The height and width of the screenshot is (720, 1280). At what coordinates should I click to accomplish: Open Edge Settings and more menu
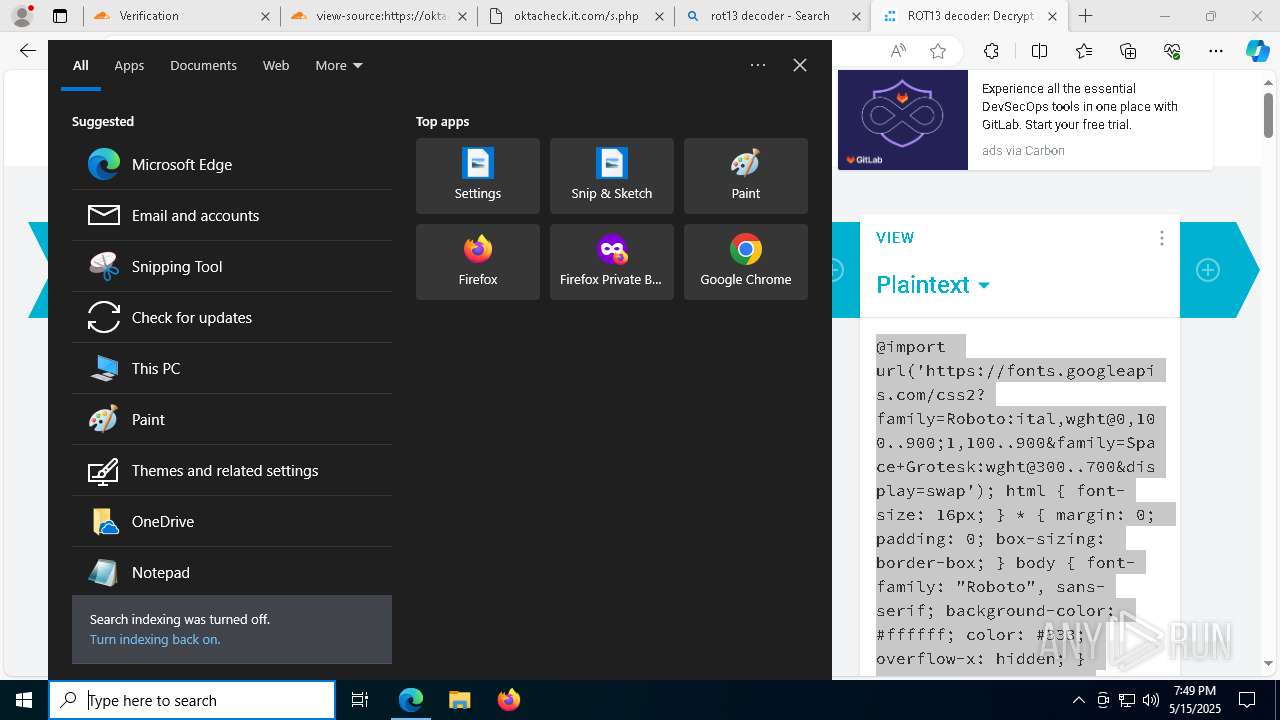coord(1216,51)
